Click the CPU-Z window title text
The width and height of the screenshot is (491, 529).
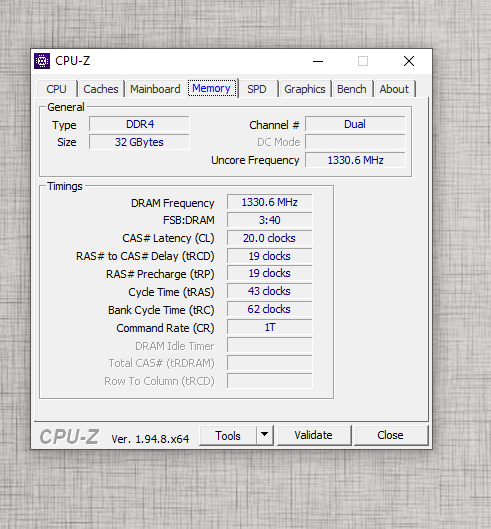73,61
